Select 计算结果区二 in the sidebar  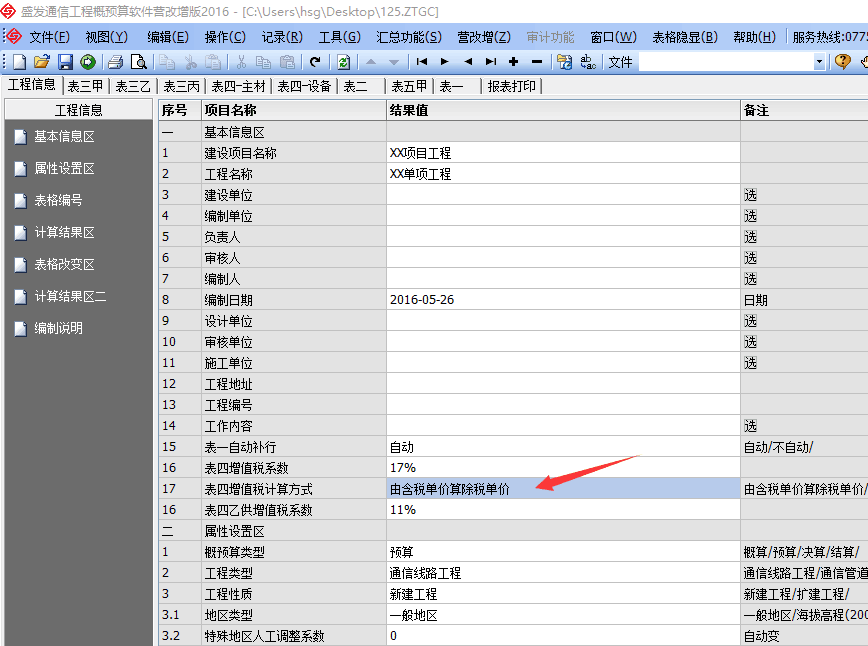70,297
